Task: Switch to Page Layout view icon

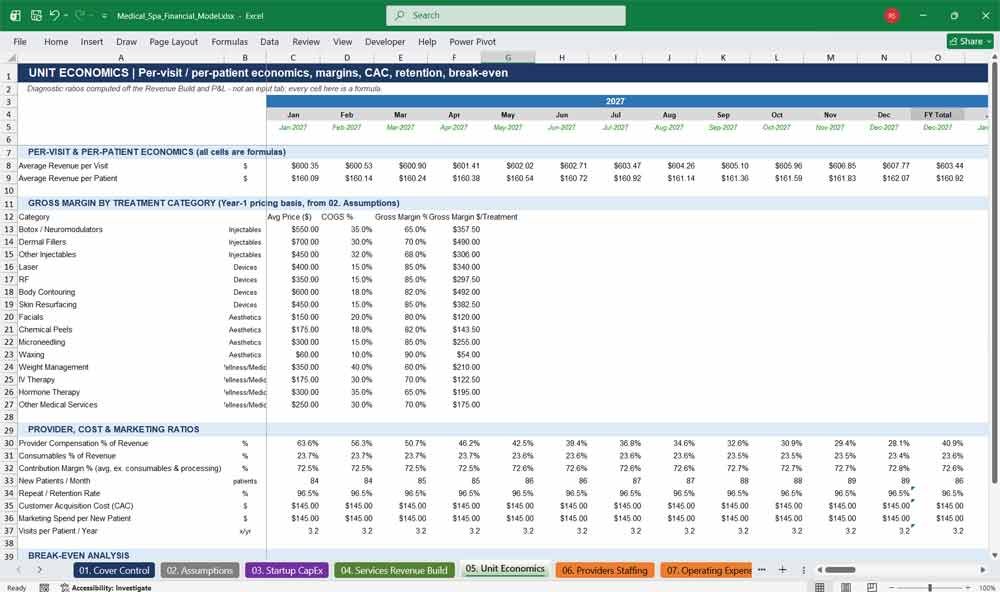Action: point(846,587)
